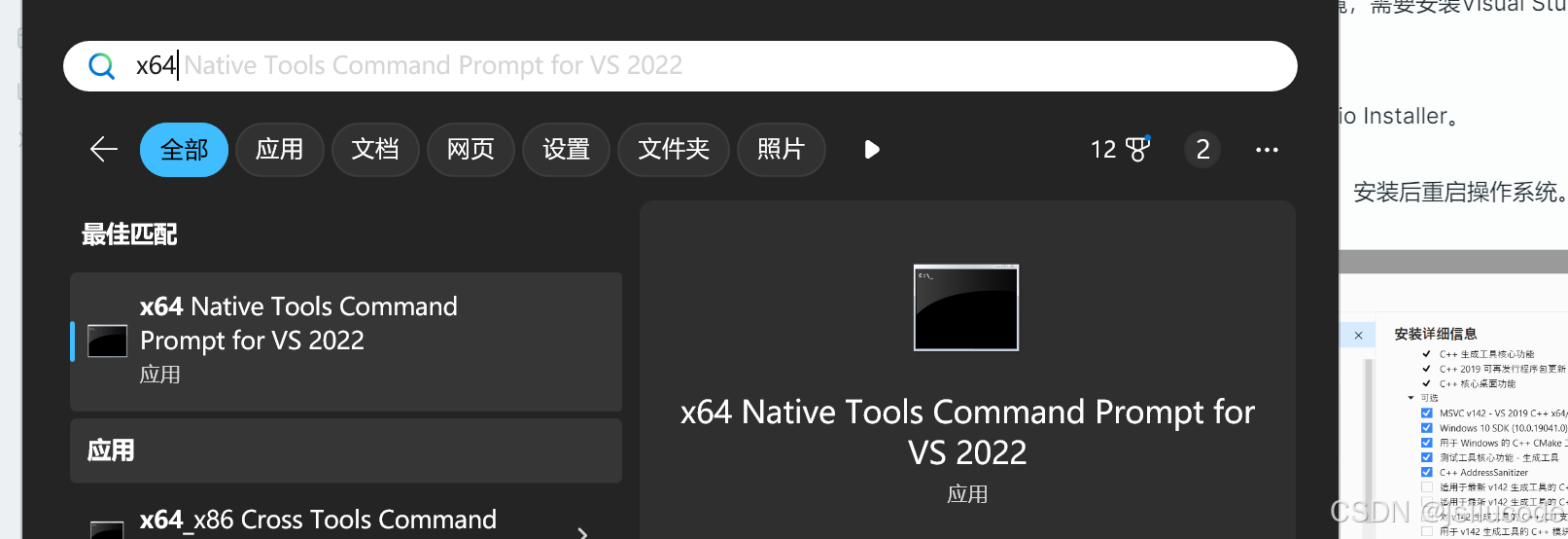Click the search box containing x64
1568x539 pixels.
tap(680, 66)
